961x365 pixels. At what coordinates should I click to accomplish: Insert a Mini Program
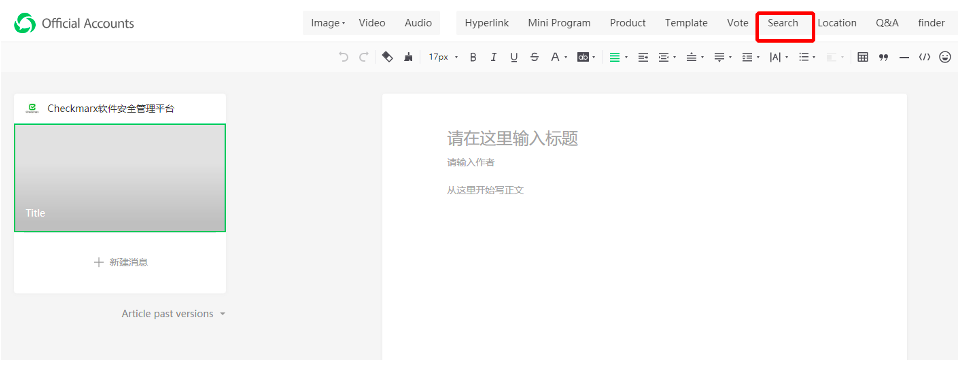pyautogui.click(x=559, y=23)
